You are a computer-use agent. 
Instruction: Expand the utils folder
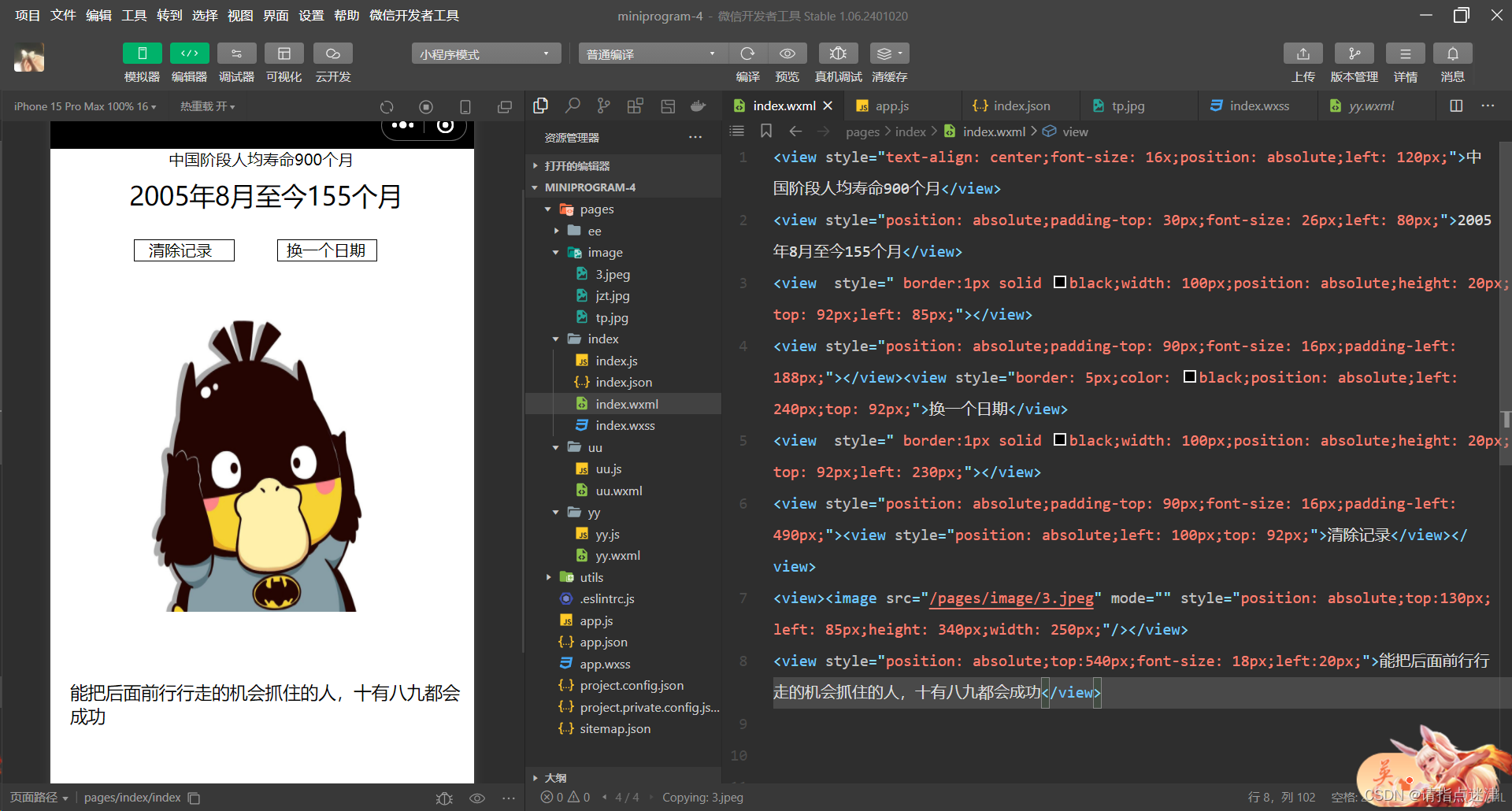623,577
